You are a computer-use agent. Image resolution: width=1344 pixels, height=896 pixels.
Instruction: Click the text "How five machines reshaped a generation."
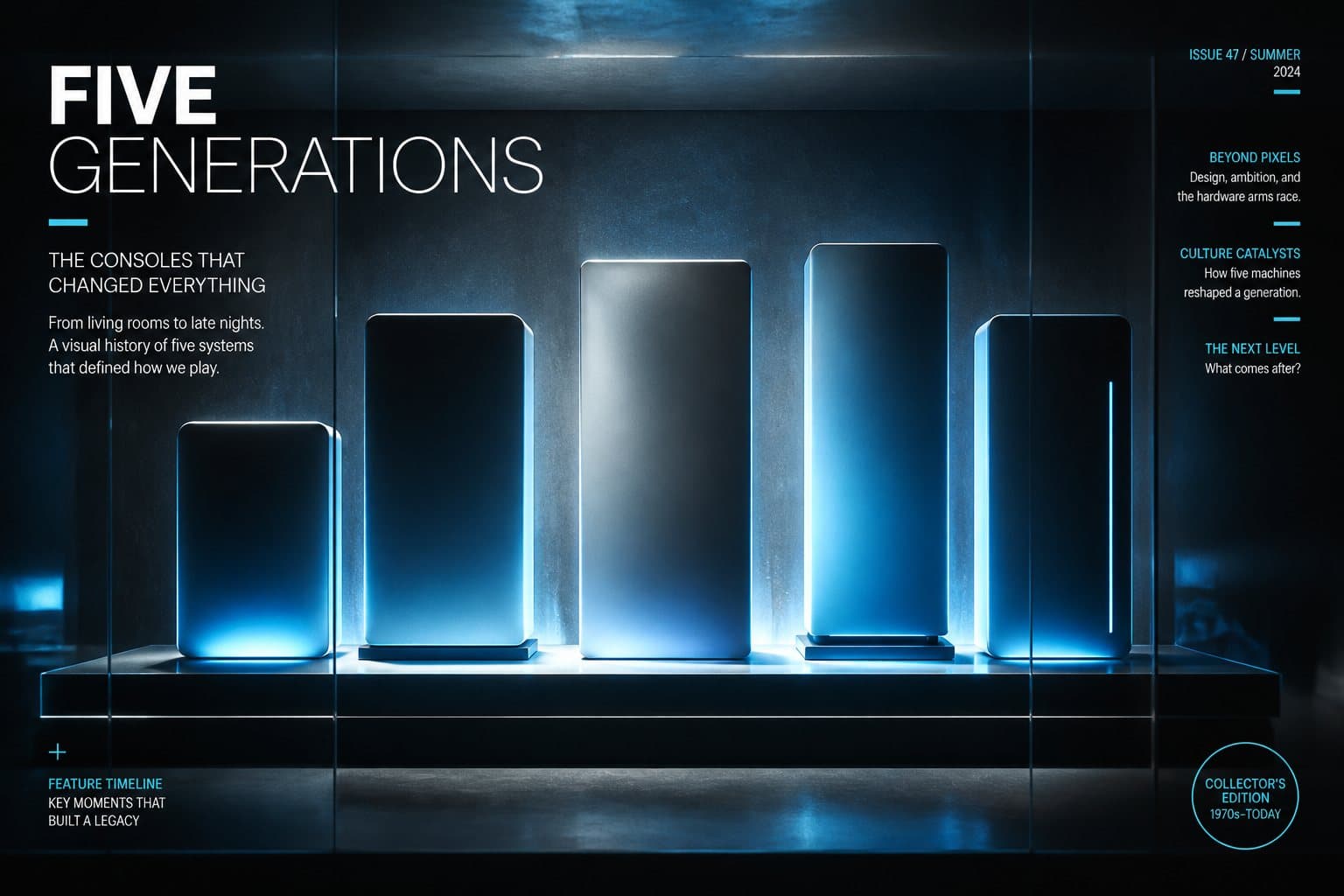[x=1242, y=283]
